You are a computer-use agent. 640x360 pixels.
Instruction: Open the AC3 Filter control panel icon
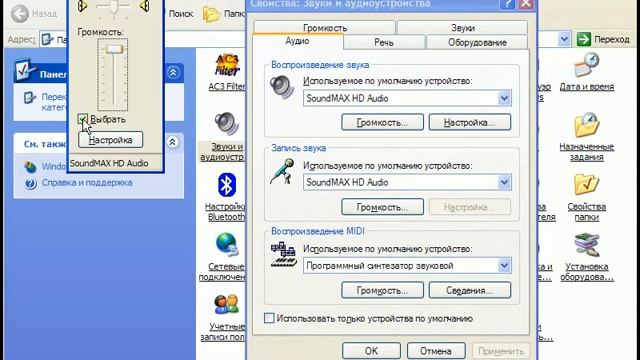[x=227, y=65]
